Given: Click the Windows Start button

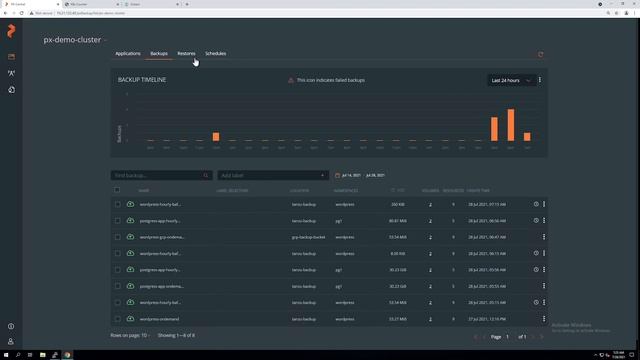Looking at the screenshot, I should tap(6, 355).
